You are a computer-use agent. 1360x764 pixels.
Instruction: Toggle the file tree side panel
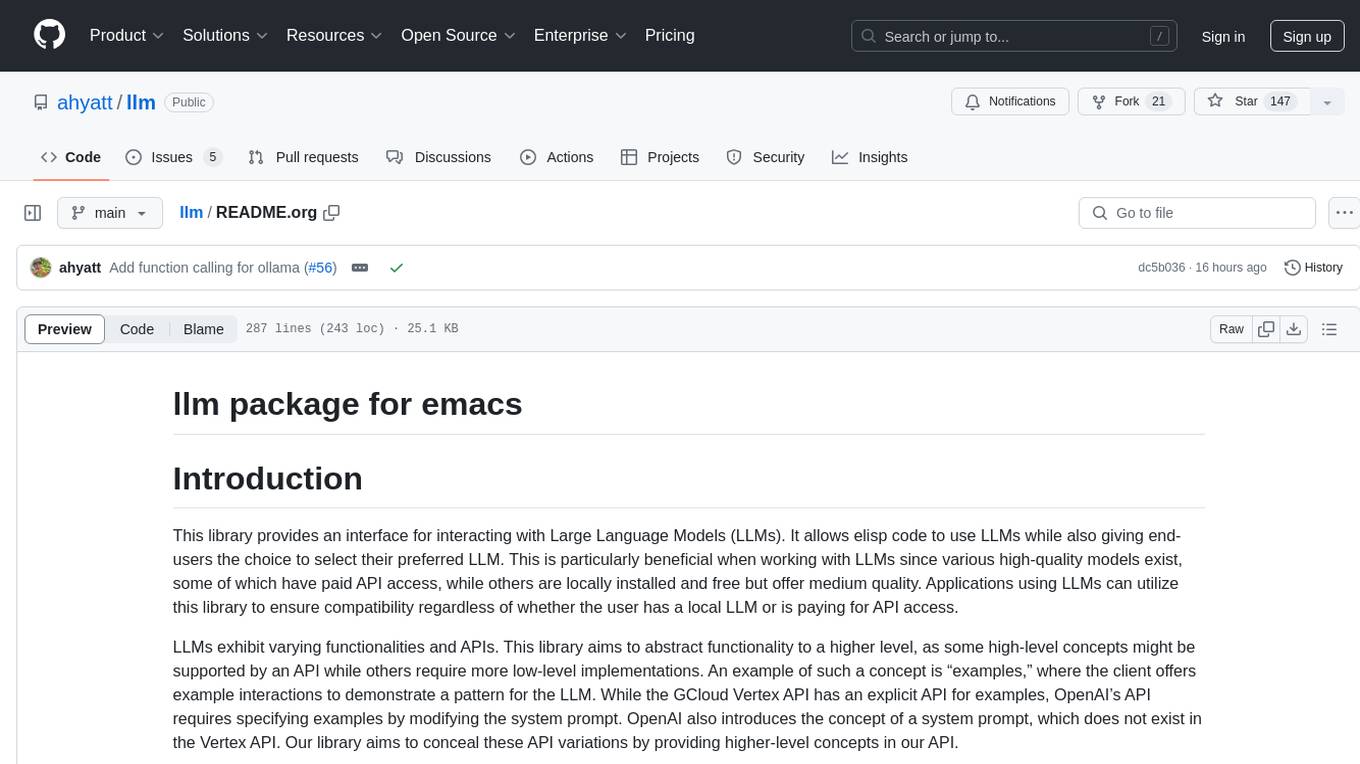pos(33,213)
